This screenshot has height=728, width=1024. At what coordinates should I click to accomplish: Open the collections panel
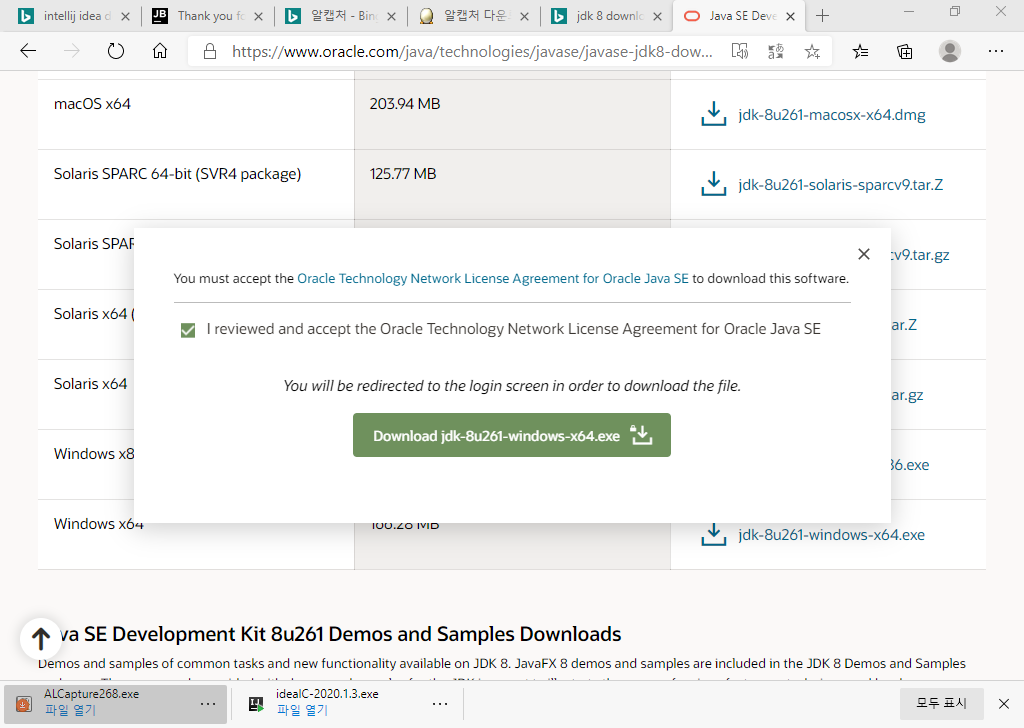tap(904, 52)
